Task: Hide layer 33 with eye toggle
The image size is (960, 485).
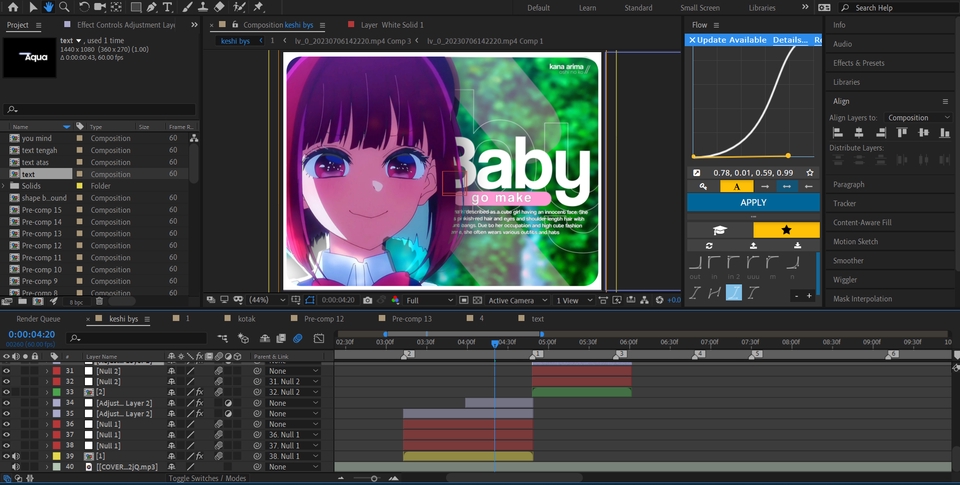Action: pos(7,393)
